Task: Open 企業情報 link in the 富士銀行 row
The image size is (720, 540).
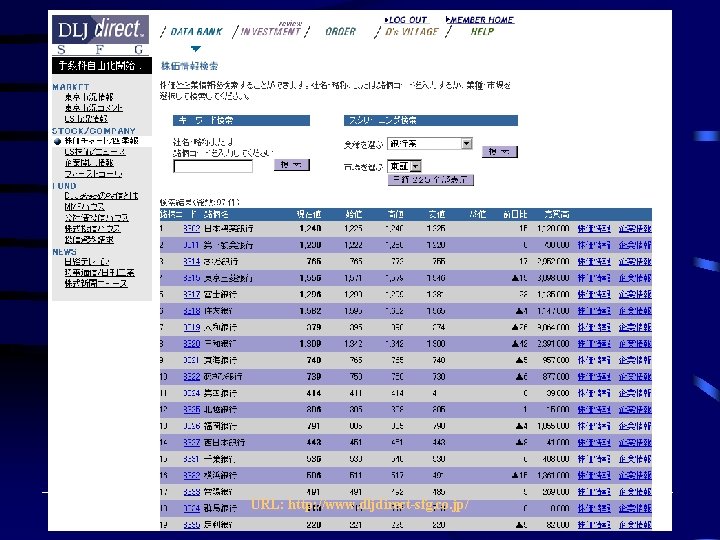Action: click(x=635, y=294)
